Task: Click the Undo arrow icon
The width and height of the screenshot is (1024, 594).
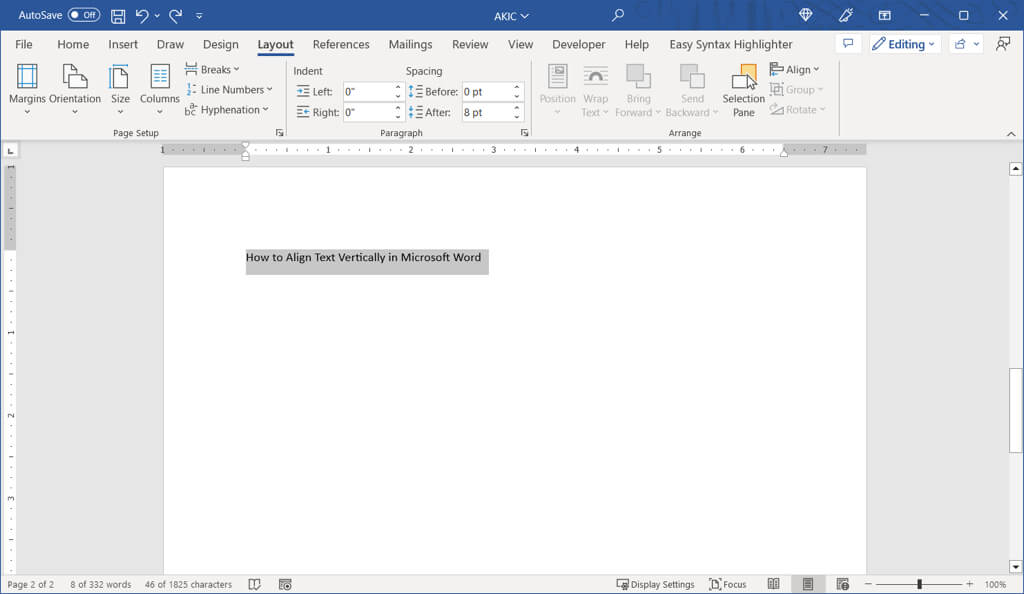Action: [x=143, y=16]
